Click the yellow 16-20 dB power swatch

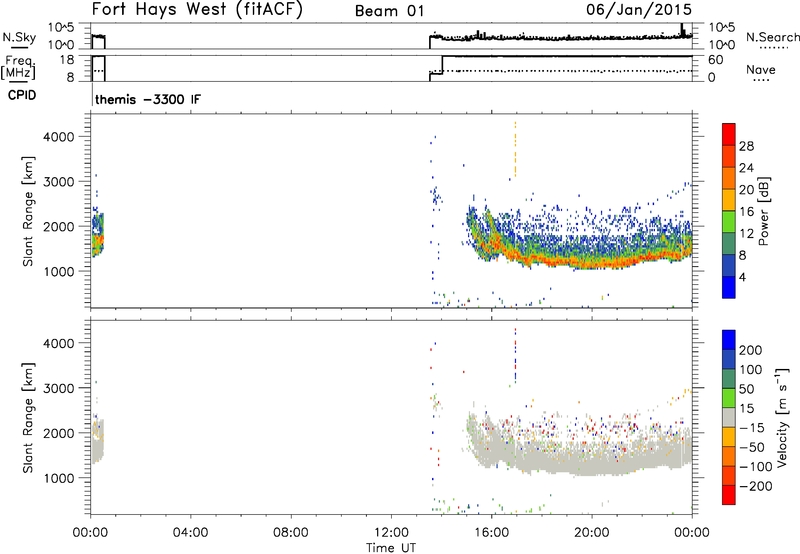(729, 200)
